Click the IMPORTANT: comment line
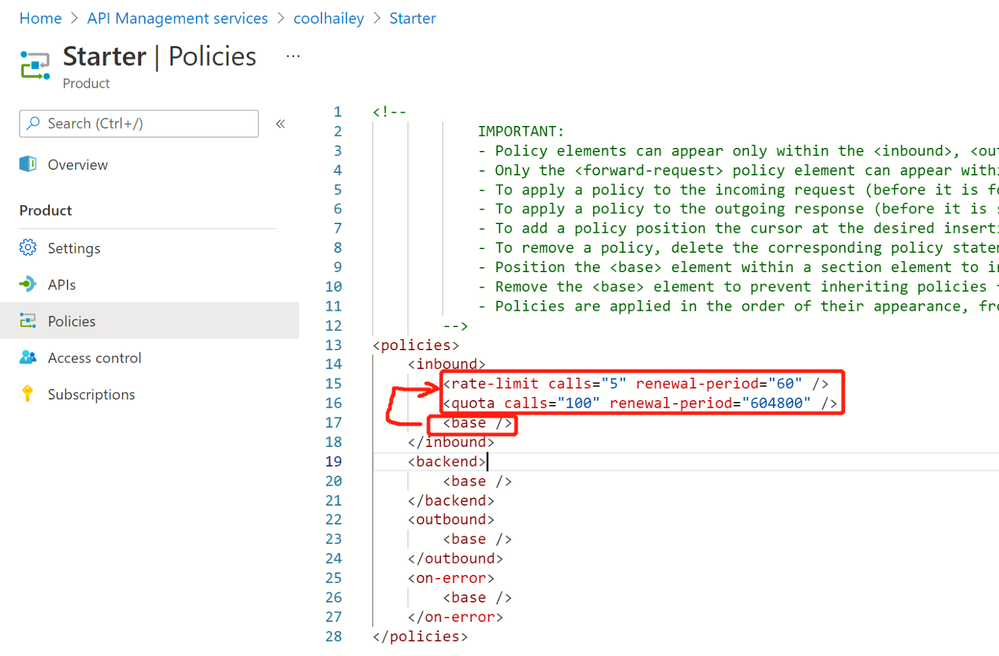 tap(521, 131)
